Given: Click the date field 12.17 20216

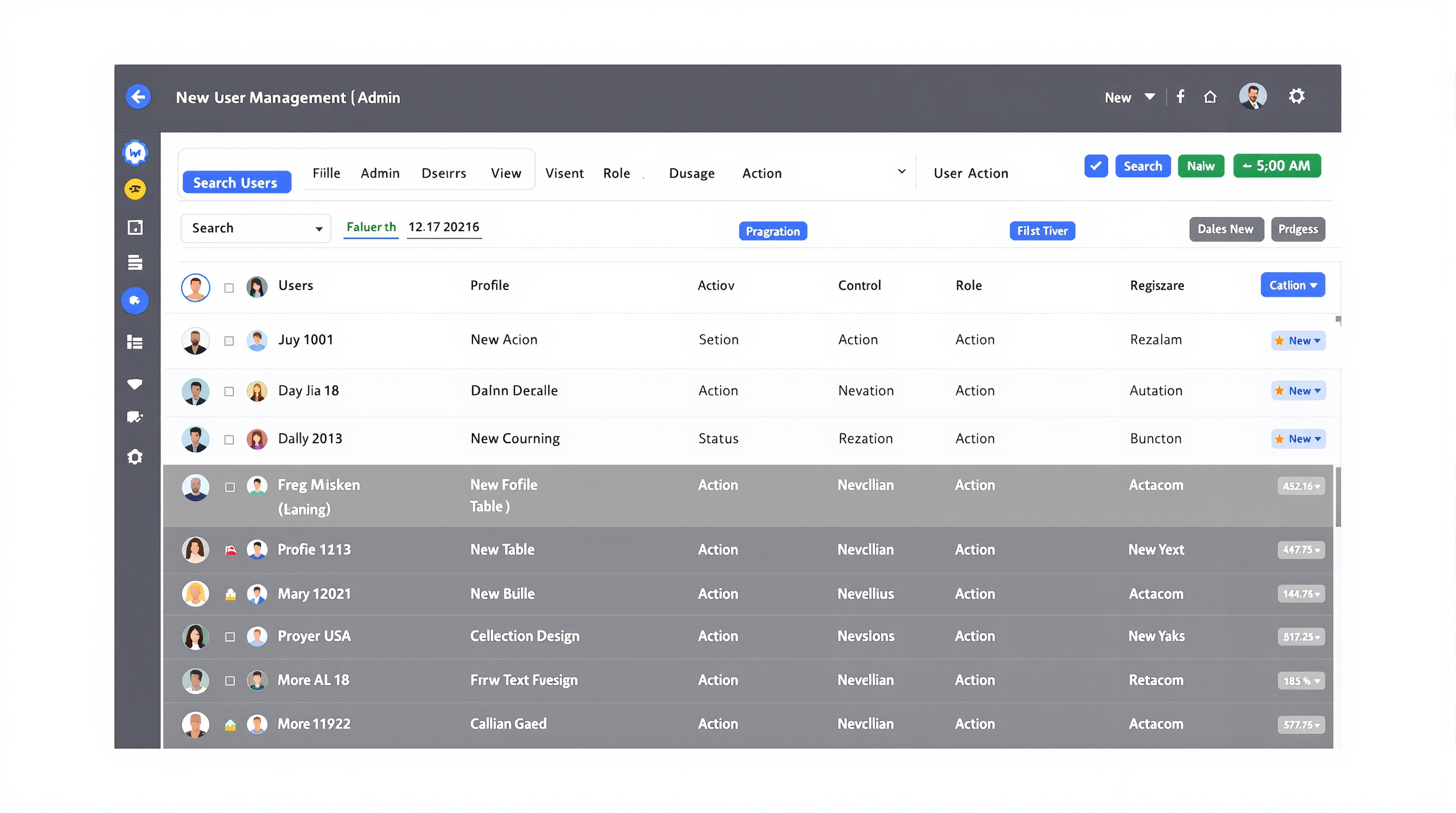Looking at the screenshot, I should (444, 227).
